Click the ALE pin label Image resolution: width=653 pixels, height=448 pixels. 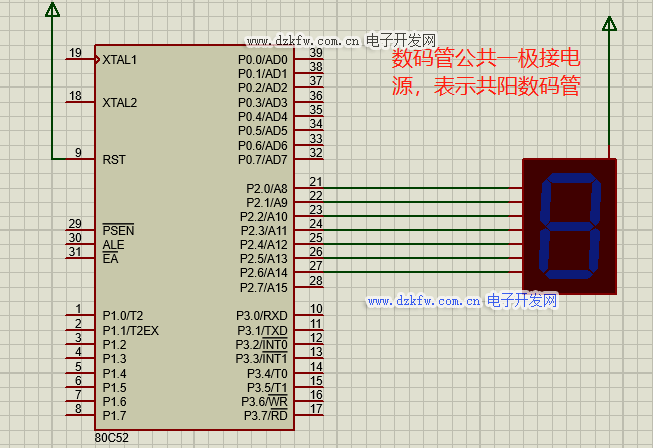click(113, 244)
